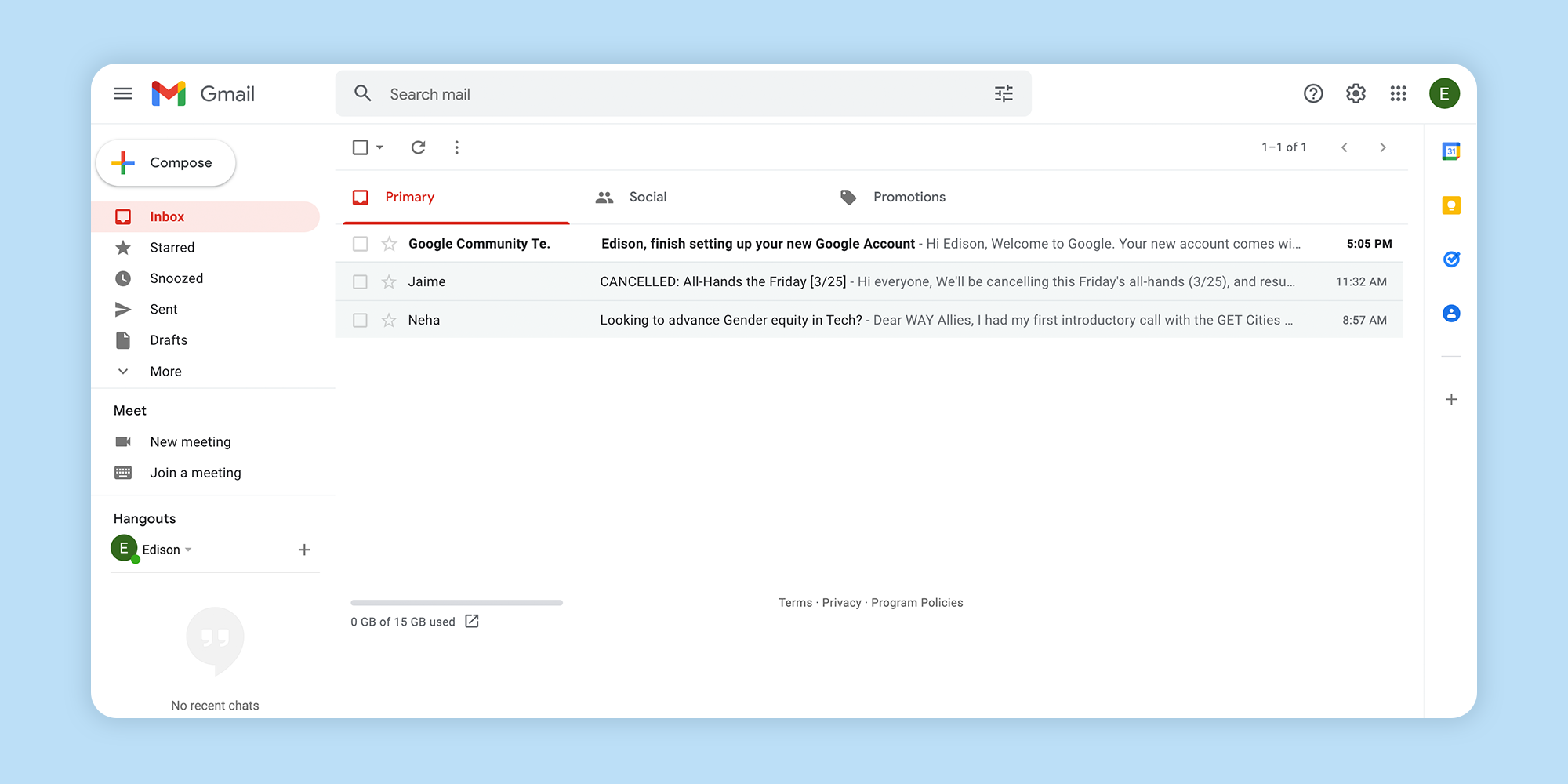Go to older messages arrow
Image resolution: width=1568 pixels, height=784 pixels.
(1383, 147)
